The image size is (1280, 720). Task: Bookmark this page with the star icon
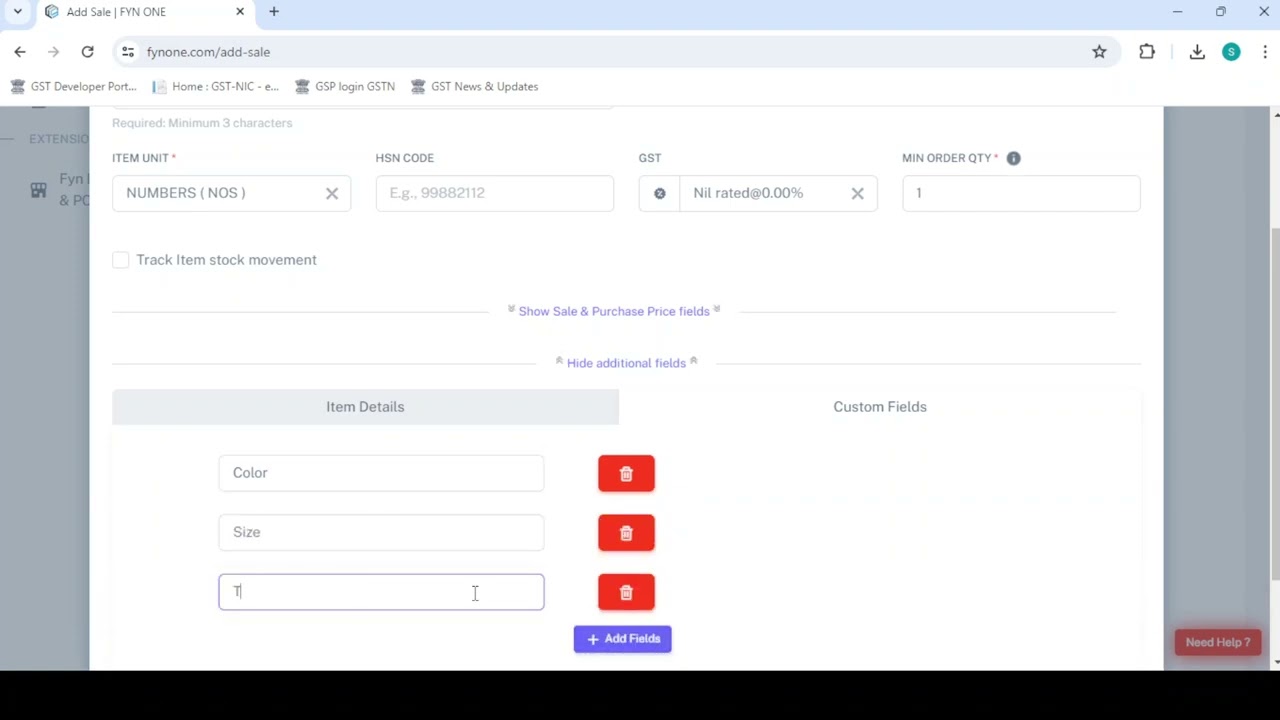pyautogui.click(x=1099, y=52)
